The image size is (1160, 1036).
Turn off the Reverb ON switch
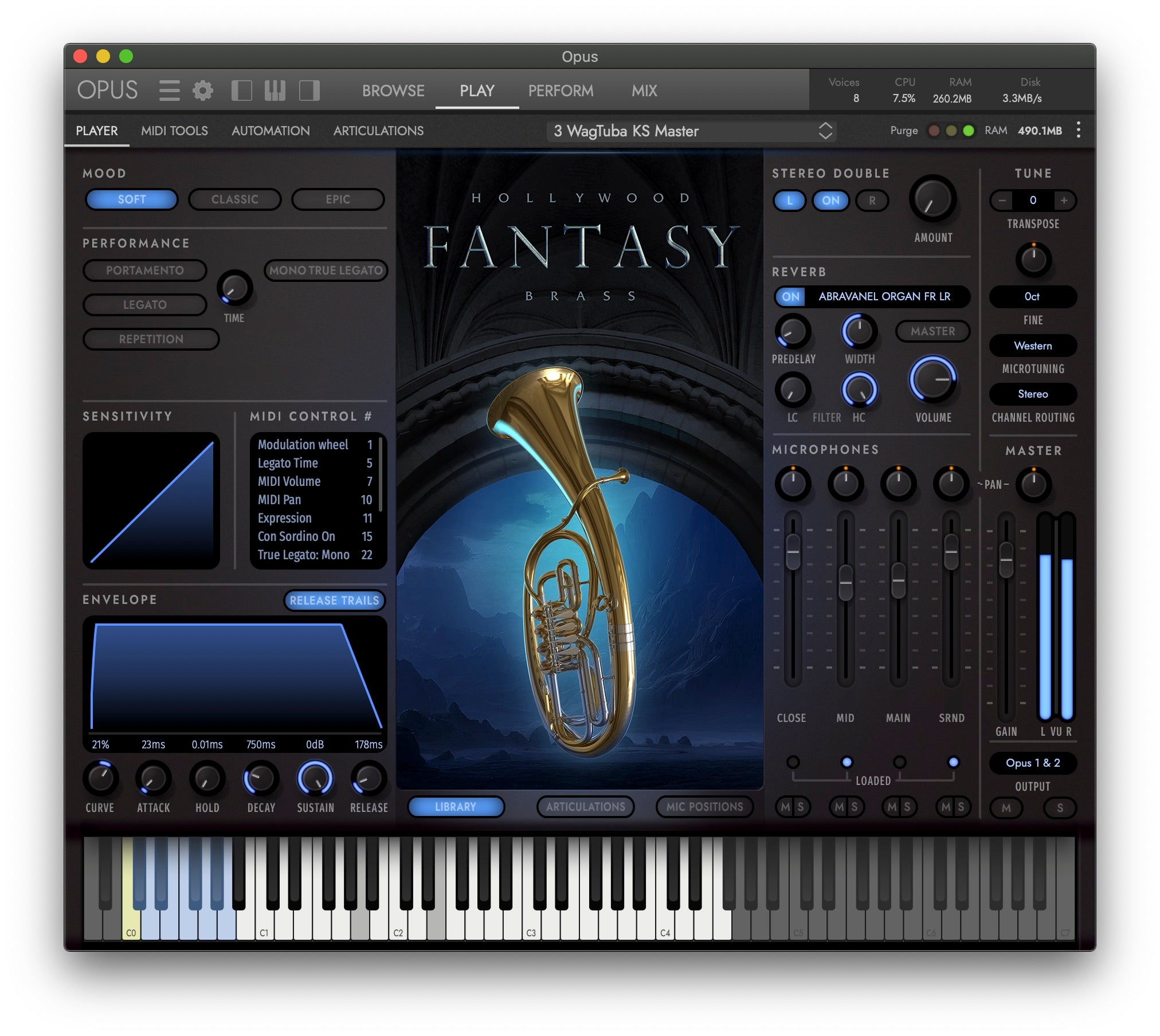coord(790,297)
